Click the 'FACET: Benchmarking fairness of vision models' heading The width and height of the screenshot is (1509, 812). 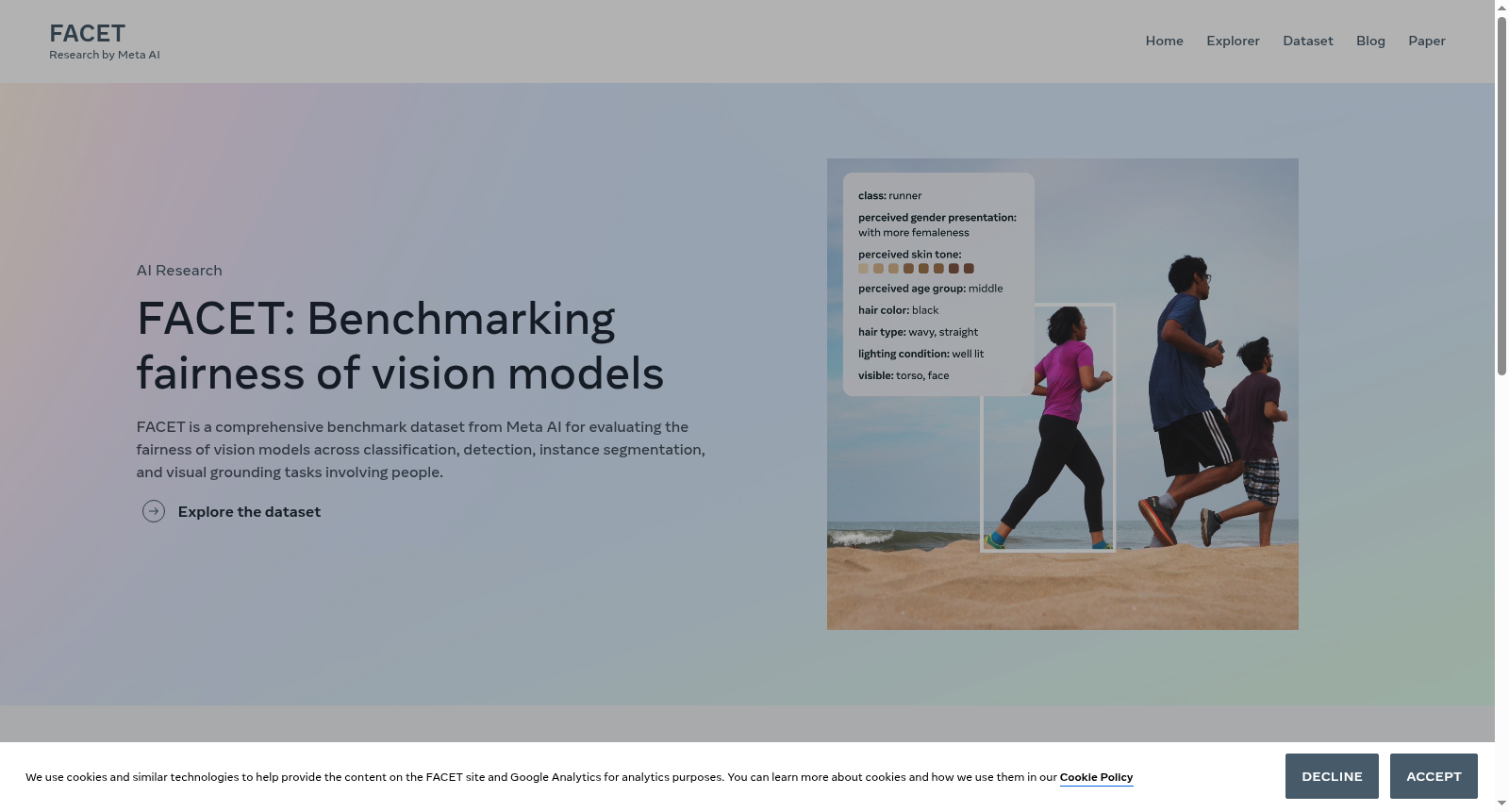400,345
